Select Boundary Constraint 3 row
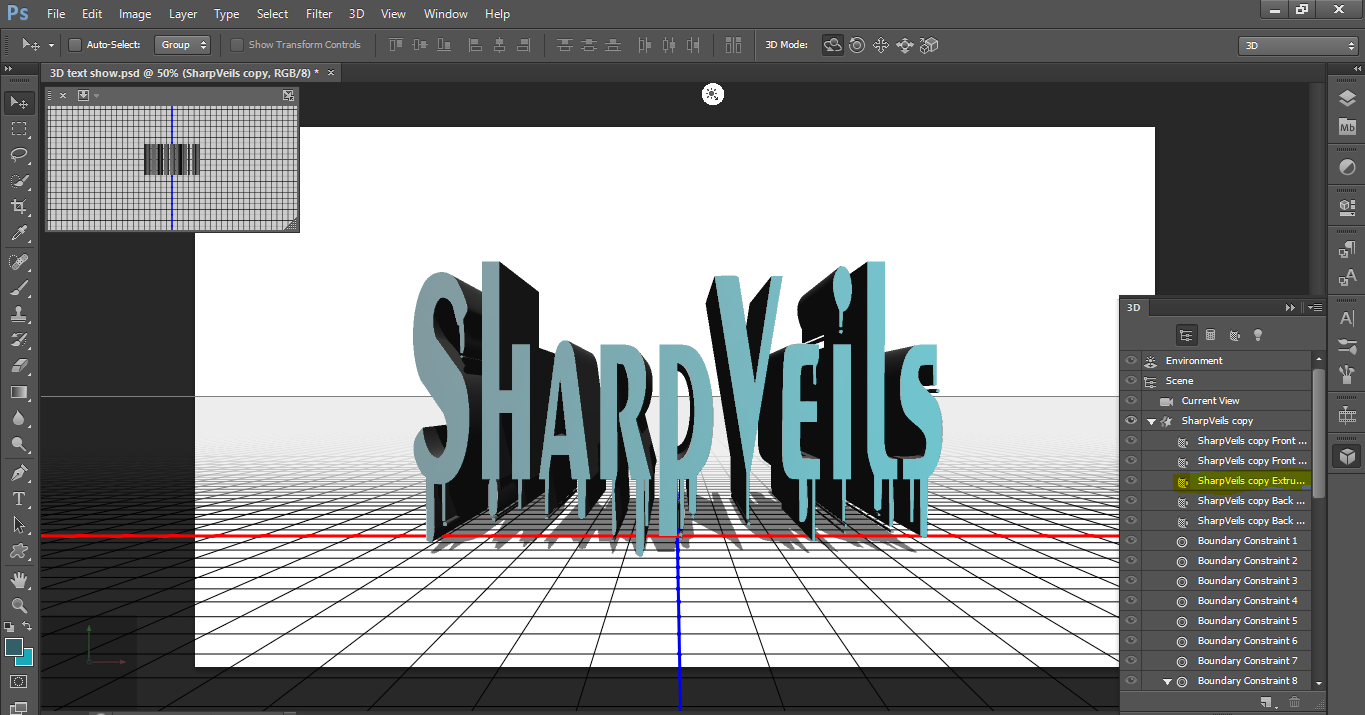This screenshot has width=1365, height=715. pyautogui.click(x=1226, y=580)
